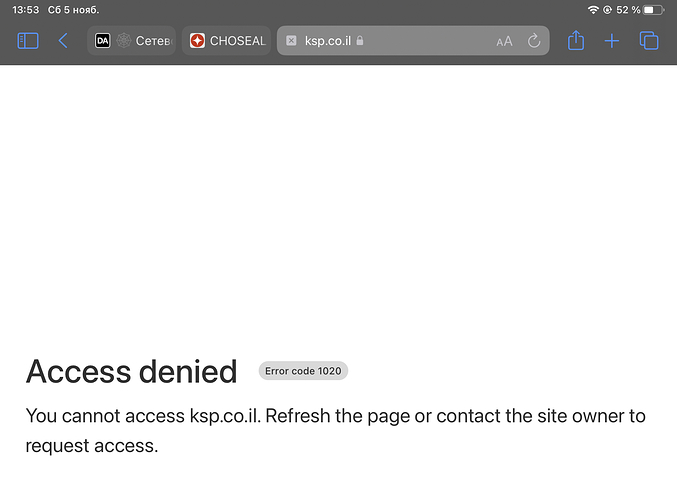The width and height of the screenshot is (677, 500).
Task: Tap the Error code 1020 badge
Action: 303,371
